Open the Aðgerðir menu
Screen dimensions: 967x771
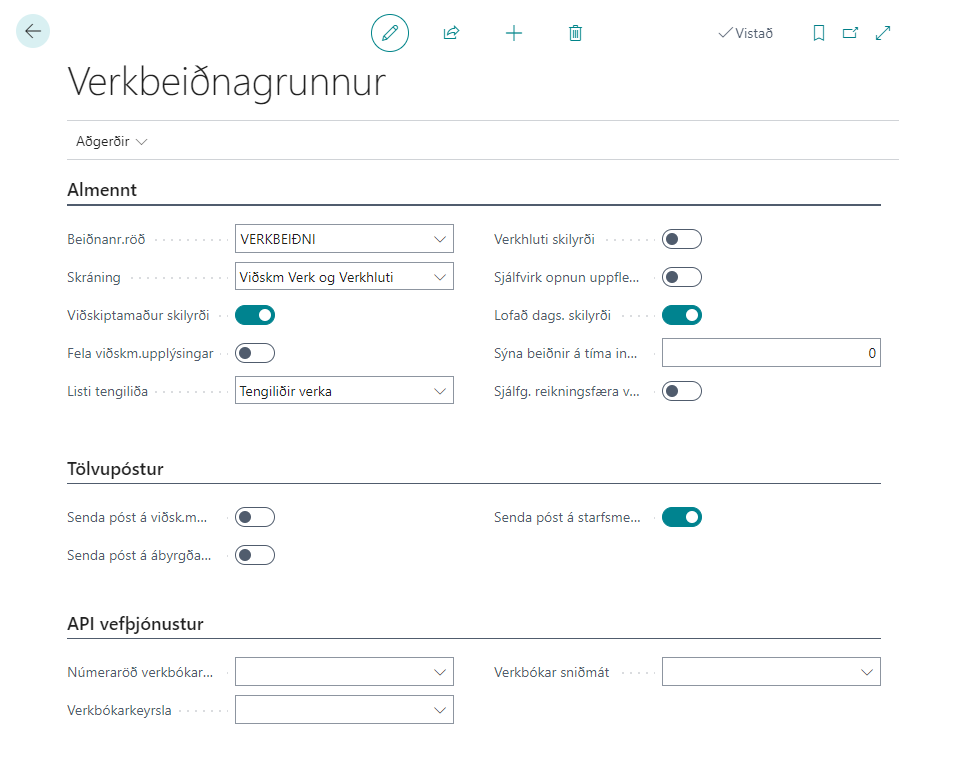click(x=111, y=141)
